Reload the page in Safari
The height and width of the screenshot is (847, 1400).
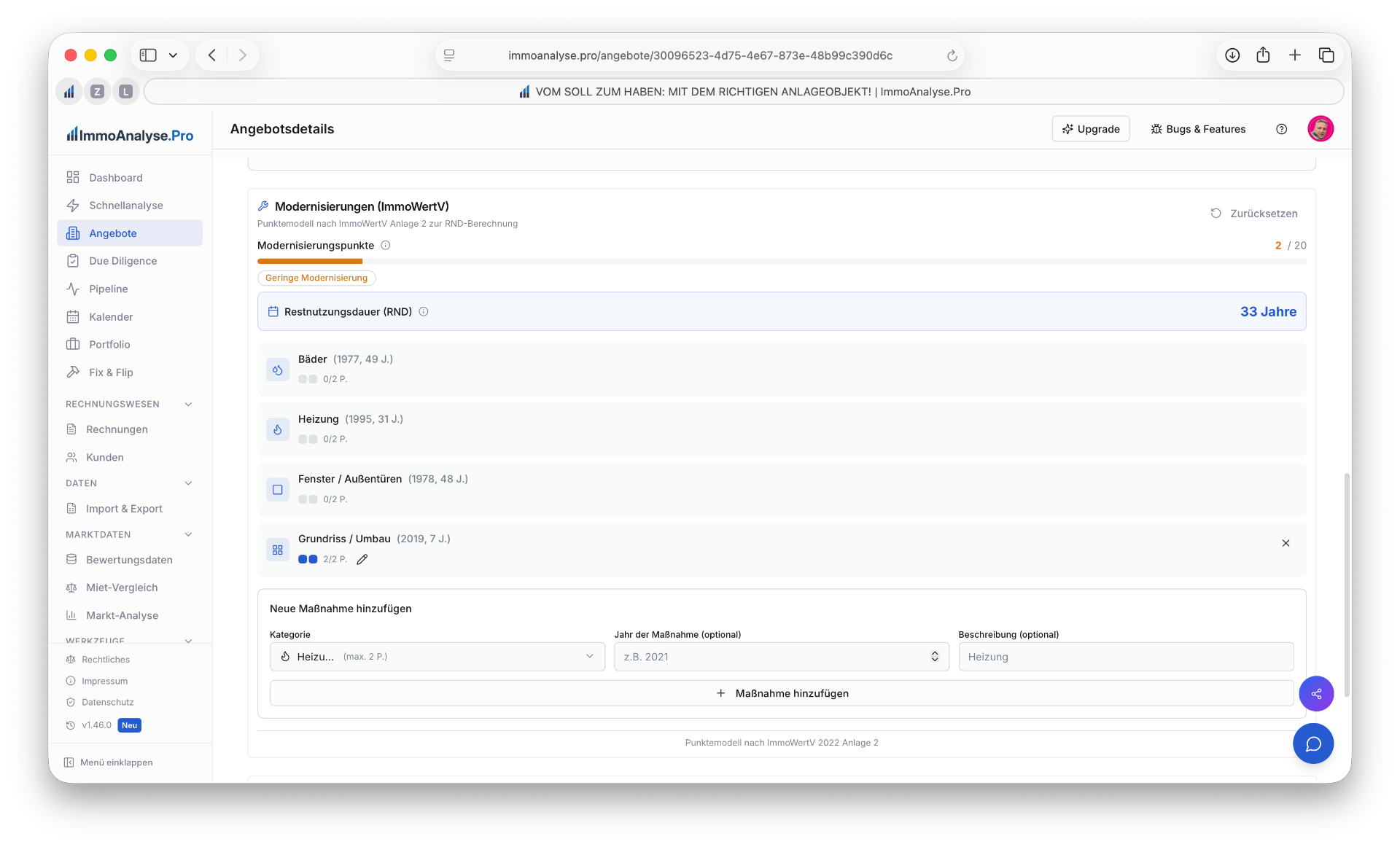pyautogui.click(x=952, y=55)
